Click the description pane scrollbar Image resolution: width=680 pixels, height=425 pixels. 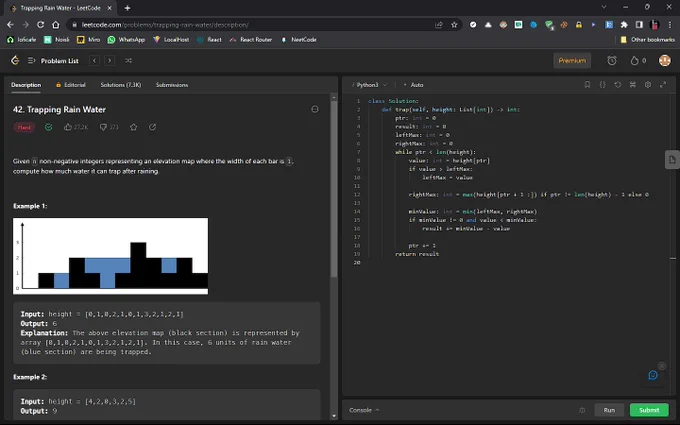(x=334, y=190)
